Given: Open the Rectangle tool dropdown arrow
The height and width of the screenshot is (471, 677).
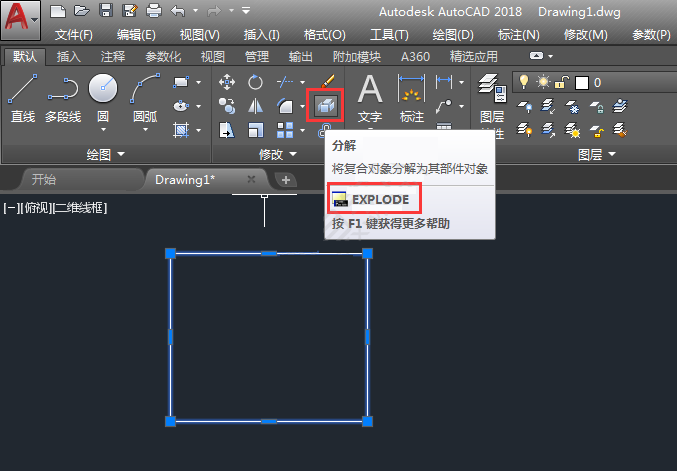Looking at the screenshot, I should [x=199, y=82].
